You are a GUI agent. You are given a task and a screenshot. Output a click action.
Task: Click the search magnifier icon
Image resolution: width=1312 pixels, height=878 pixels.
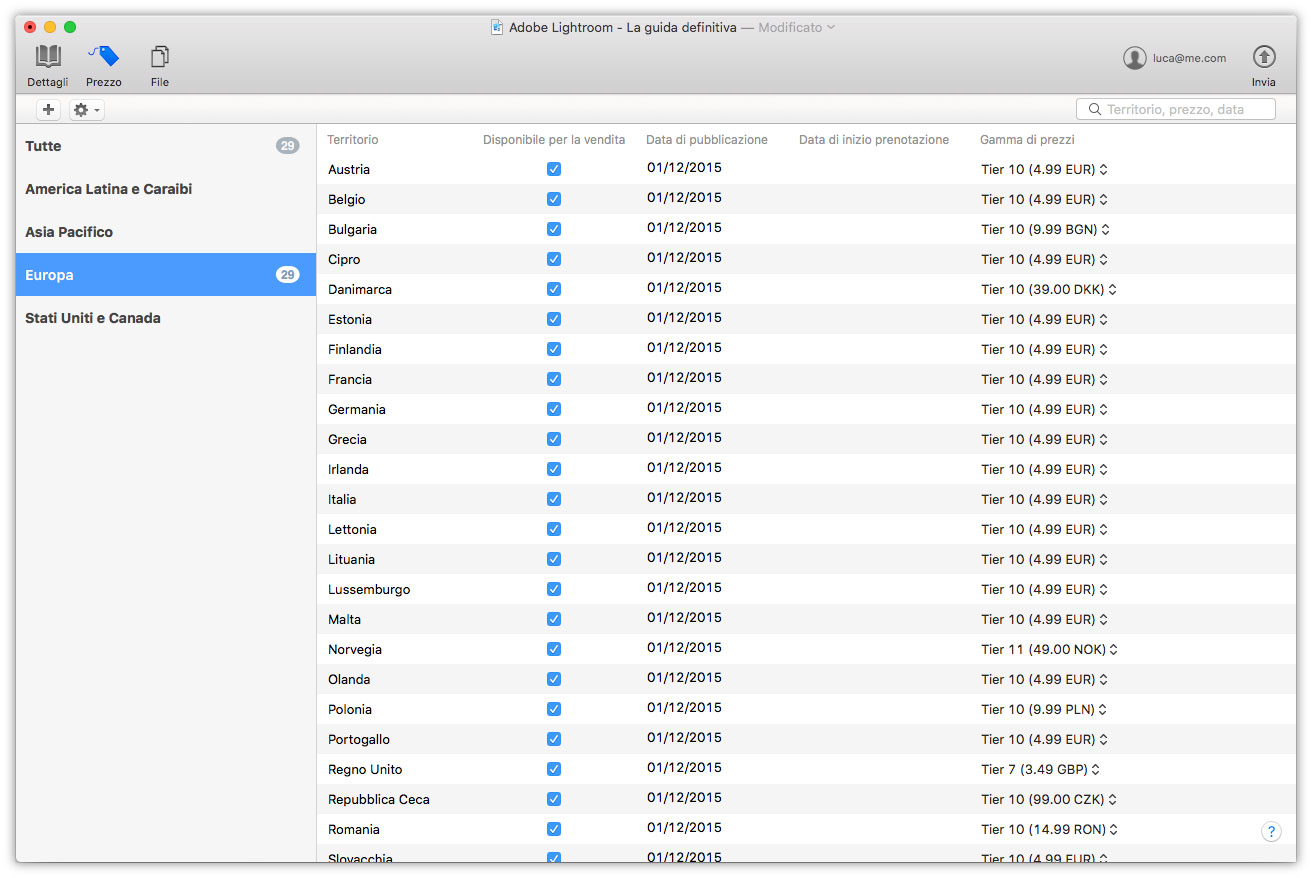click(1095, 109)
